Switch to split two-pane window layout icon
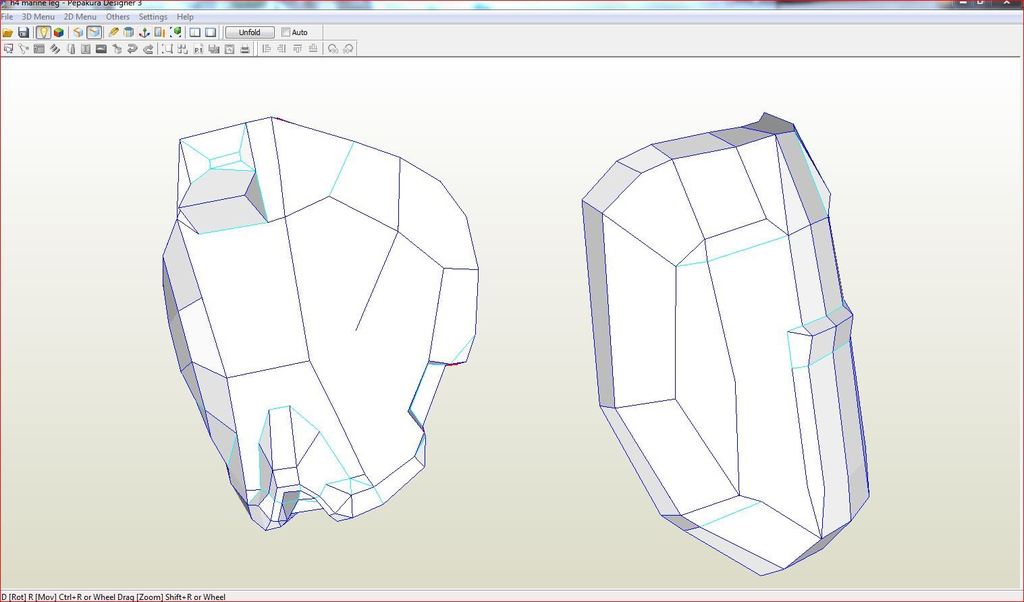This screenshot has height=602, width=1024. 195,32
